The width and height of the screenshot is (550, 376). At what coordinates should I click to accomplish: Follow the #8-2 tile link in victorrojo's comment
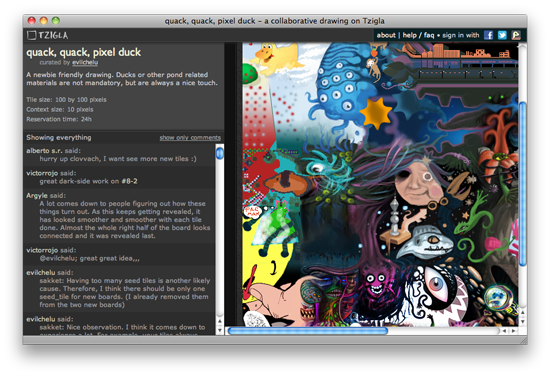[x=129, y=181]
